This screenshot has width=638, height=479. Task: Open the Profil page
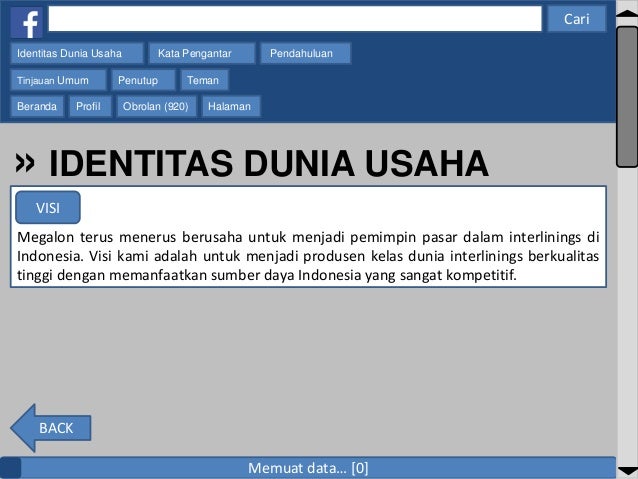pos(90,107)
